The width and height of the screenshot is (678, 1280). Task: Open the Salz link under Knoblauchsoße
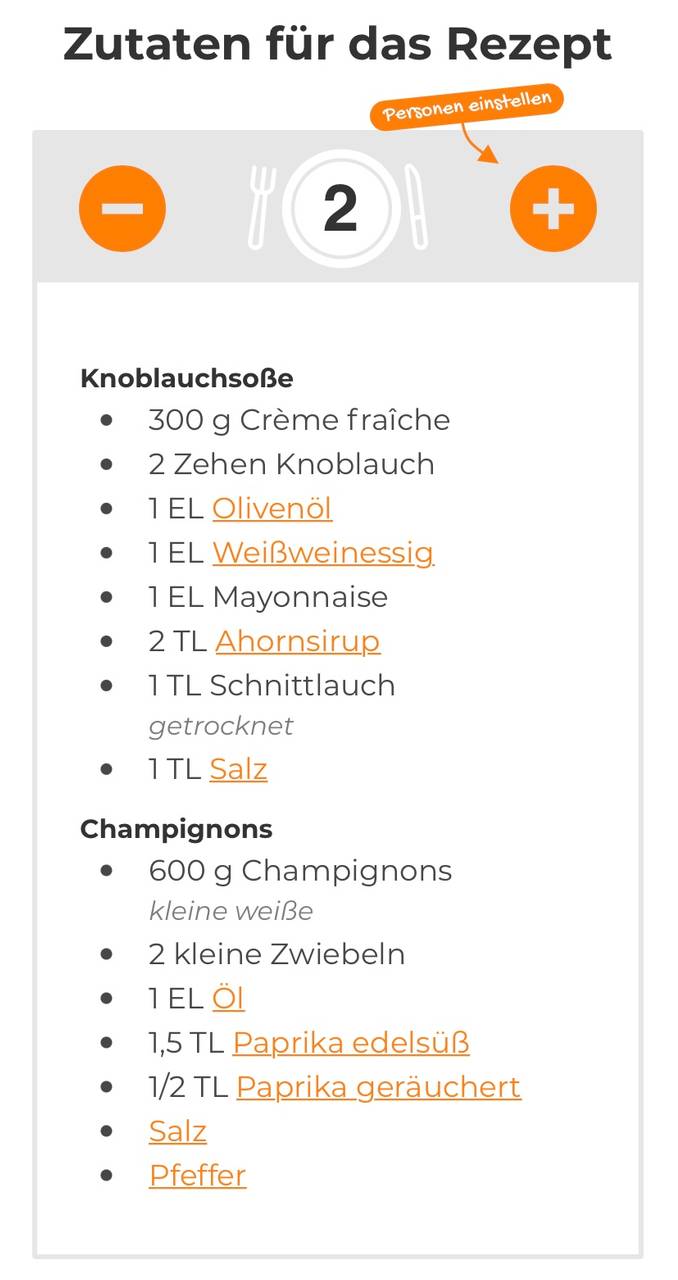coord(238,769)
